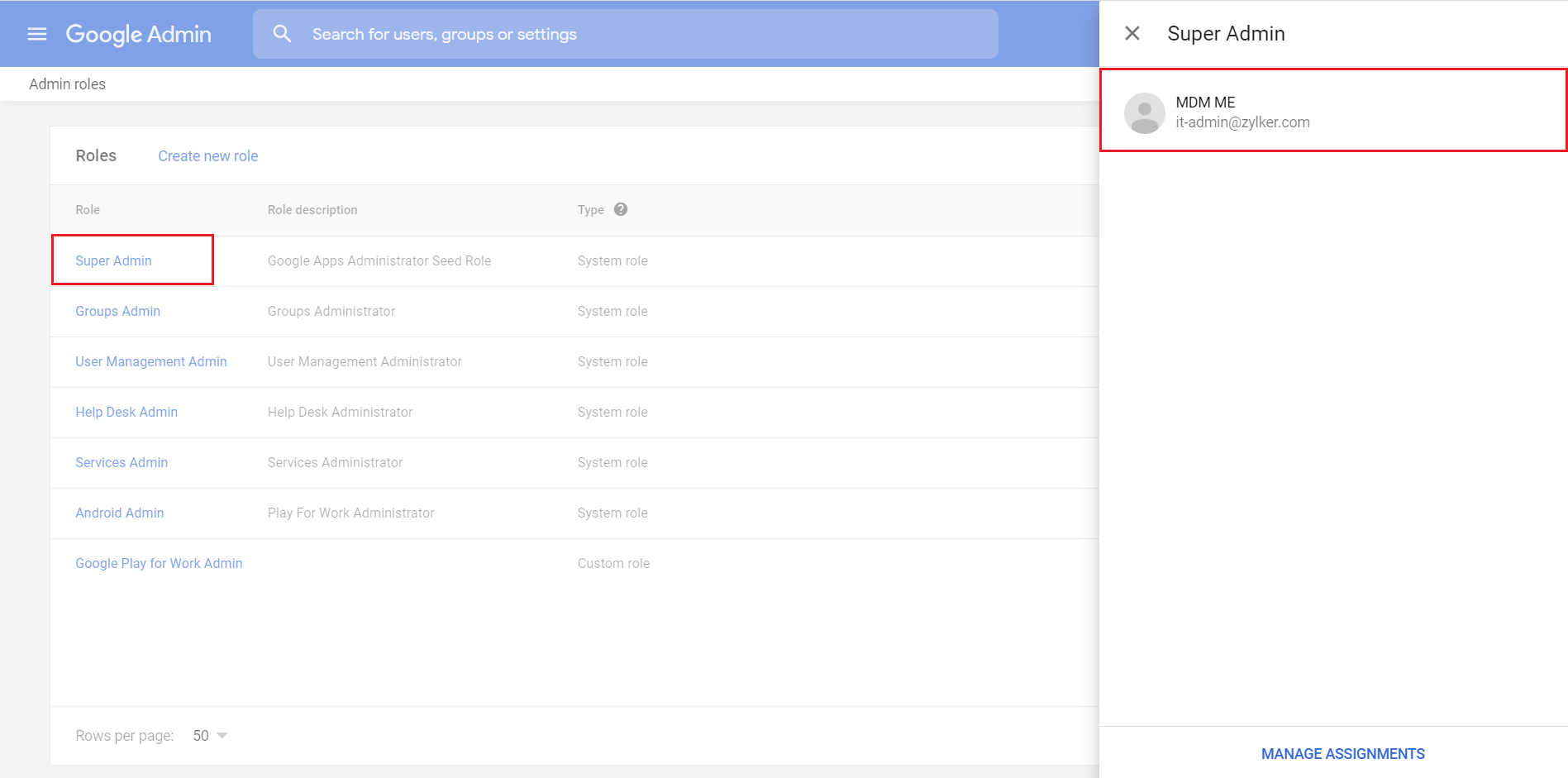1568x778 pixels.
Task: Click Create new role link
Action: 208,156
